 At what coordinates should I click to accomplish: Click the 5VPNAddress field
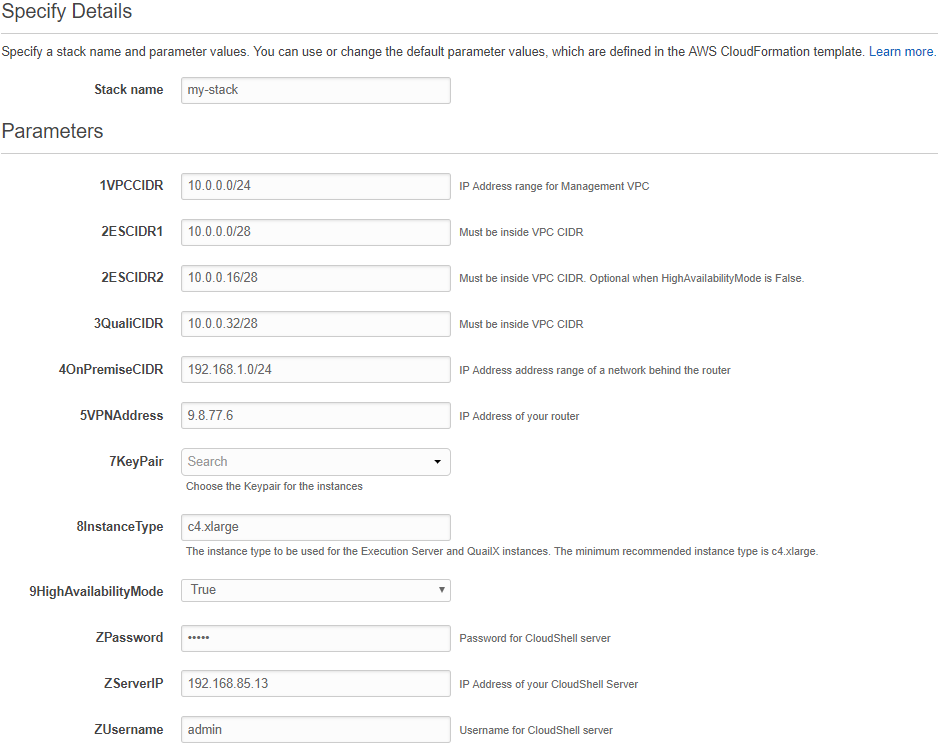coord(316,415)
